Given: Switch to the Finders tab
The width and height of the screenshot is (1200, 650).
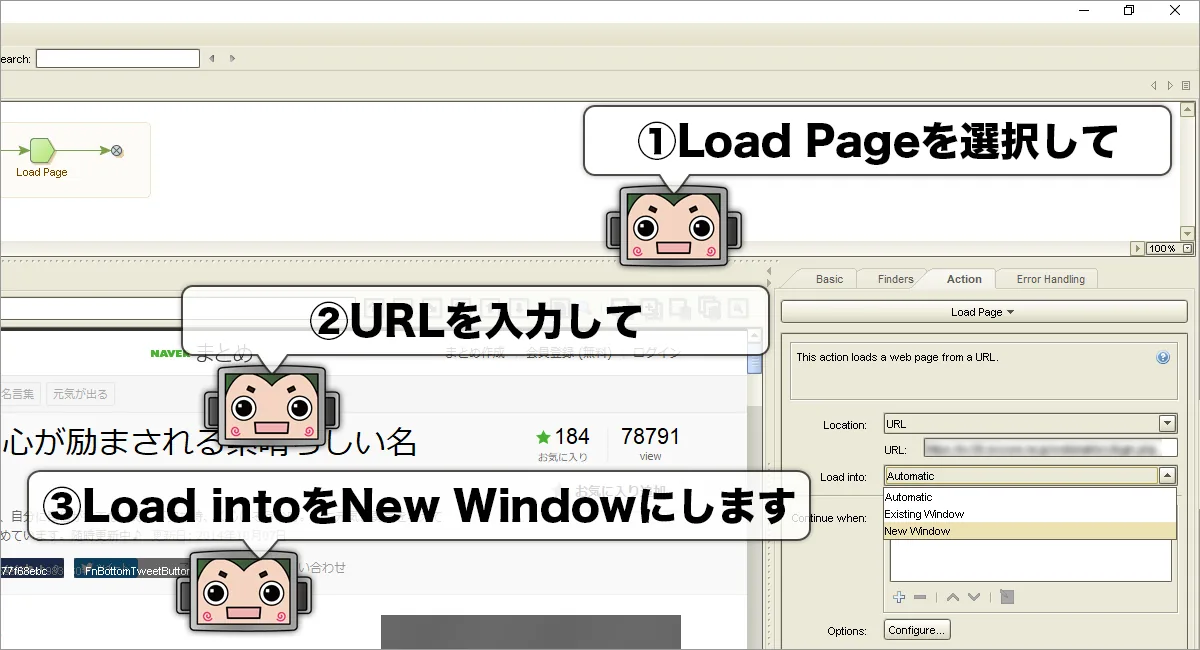Looking at the screenshot, I should 895,279.
